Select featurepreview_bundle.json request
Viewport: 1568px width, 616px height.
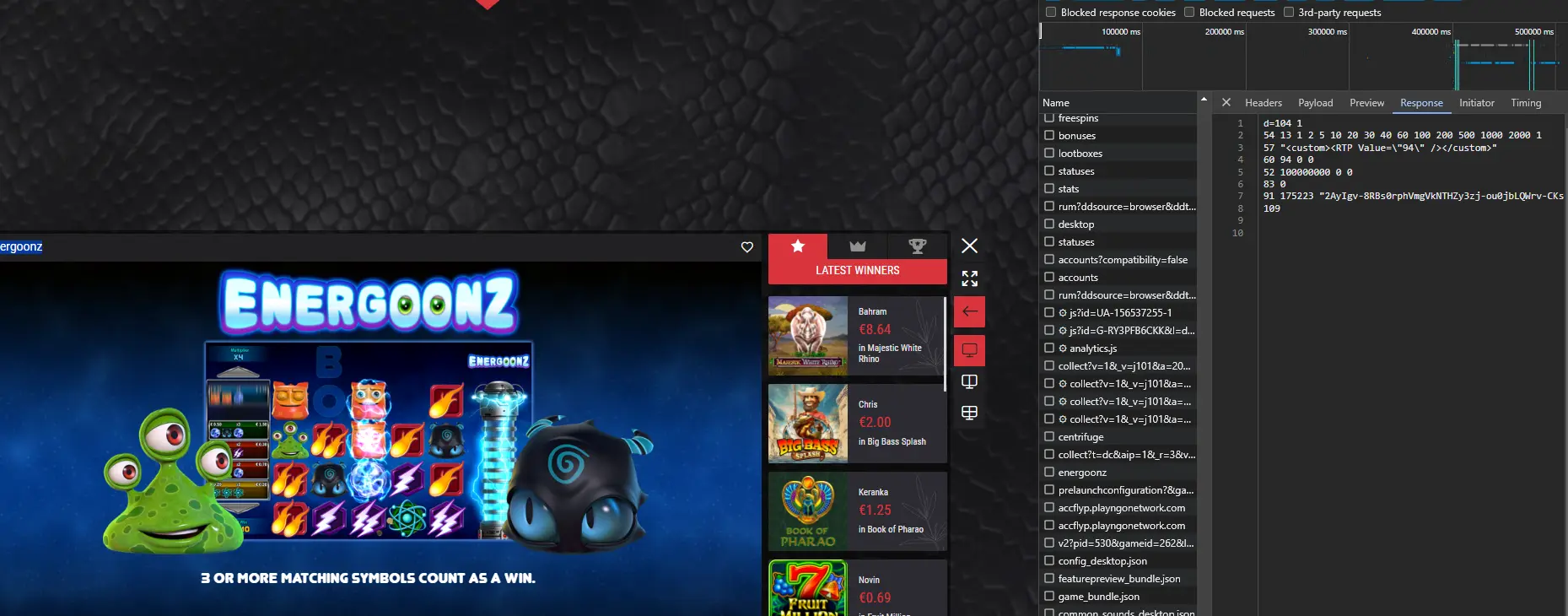(x=1120, y=579)
